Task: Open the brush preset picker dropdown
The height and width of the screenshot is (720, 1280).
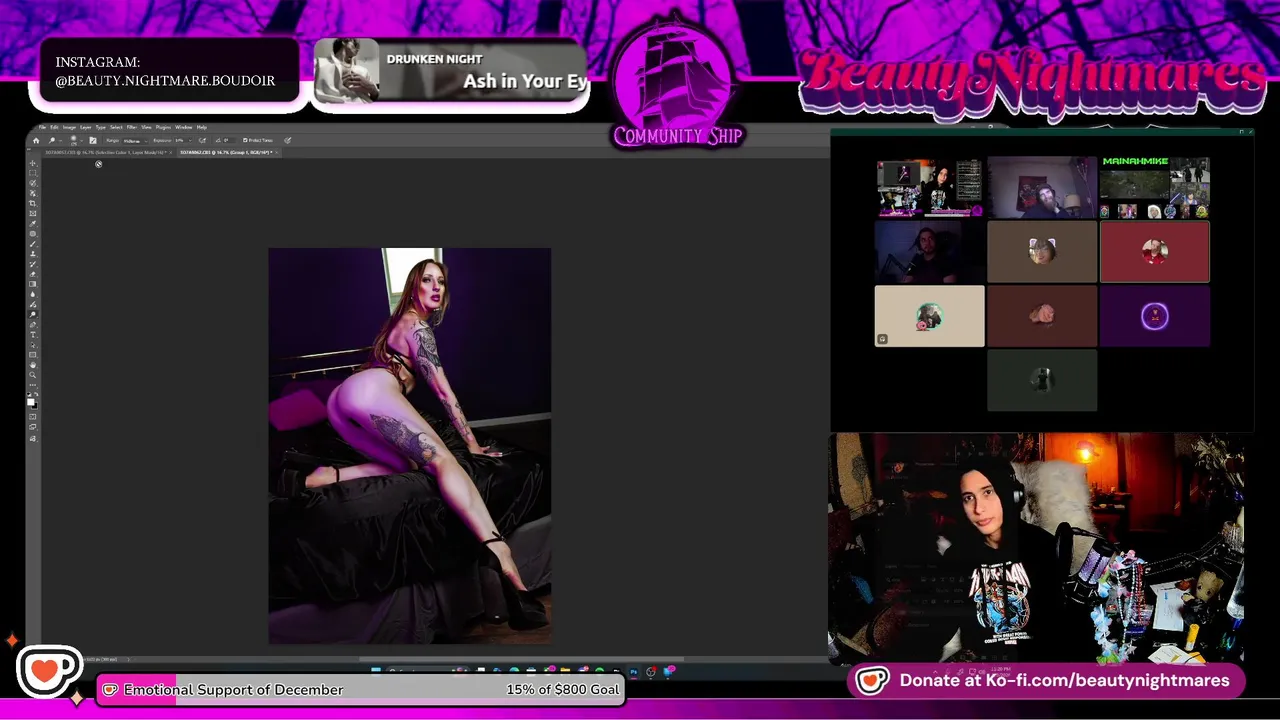Action: (81, 141)
